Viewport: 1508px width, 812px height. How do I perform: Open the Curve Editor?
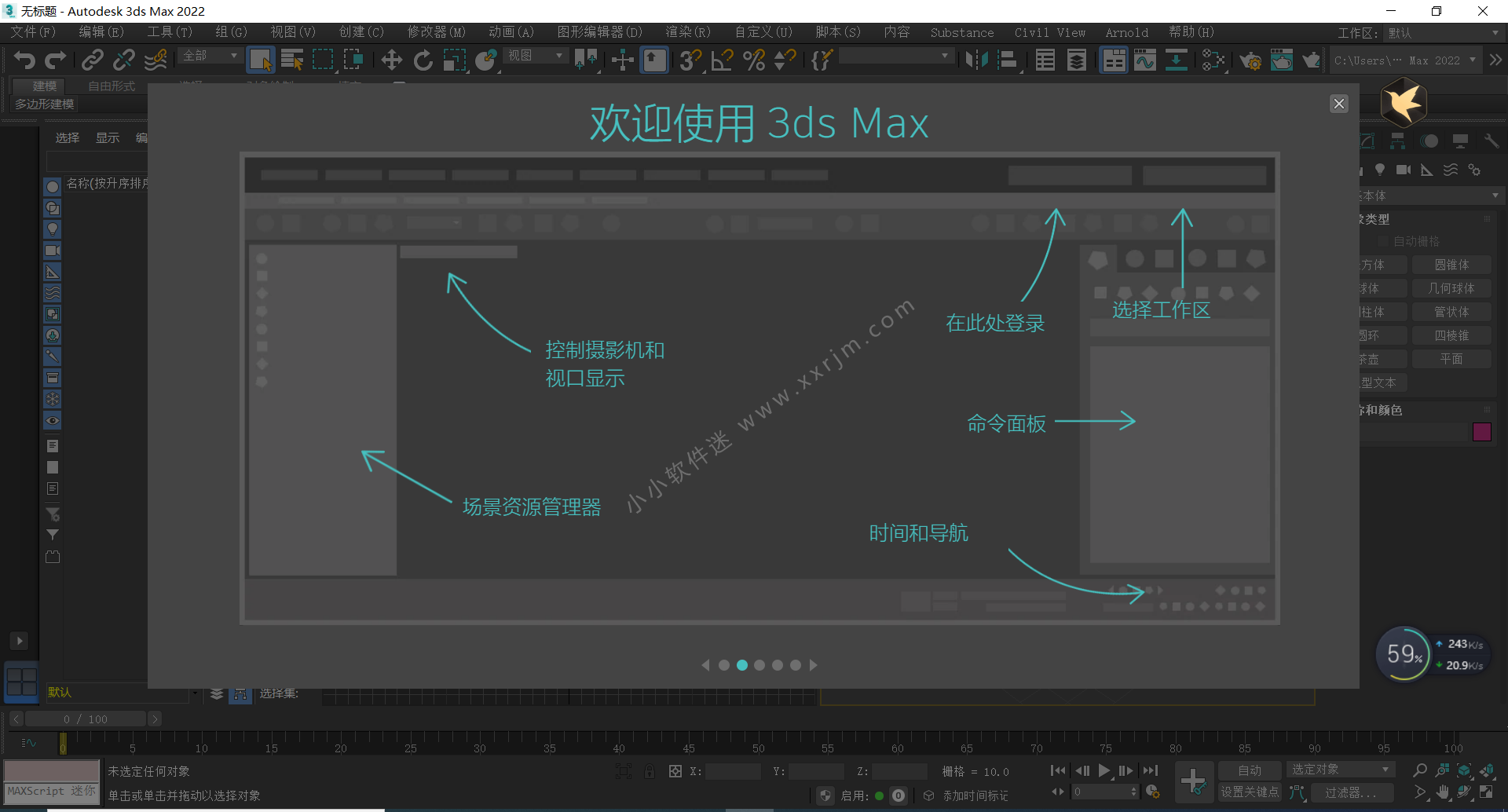tap(1145, 60)
